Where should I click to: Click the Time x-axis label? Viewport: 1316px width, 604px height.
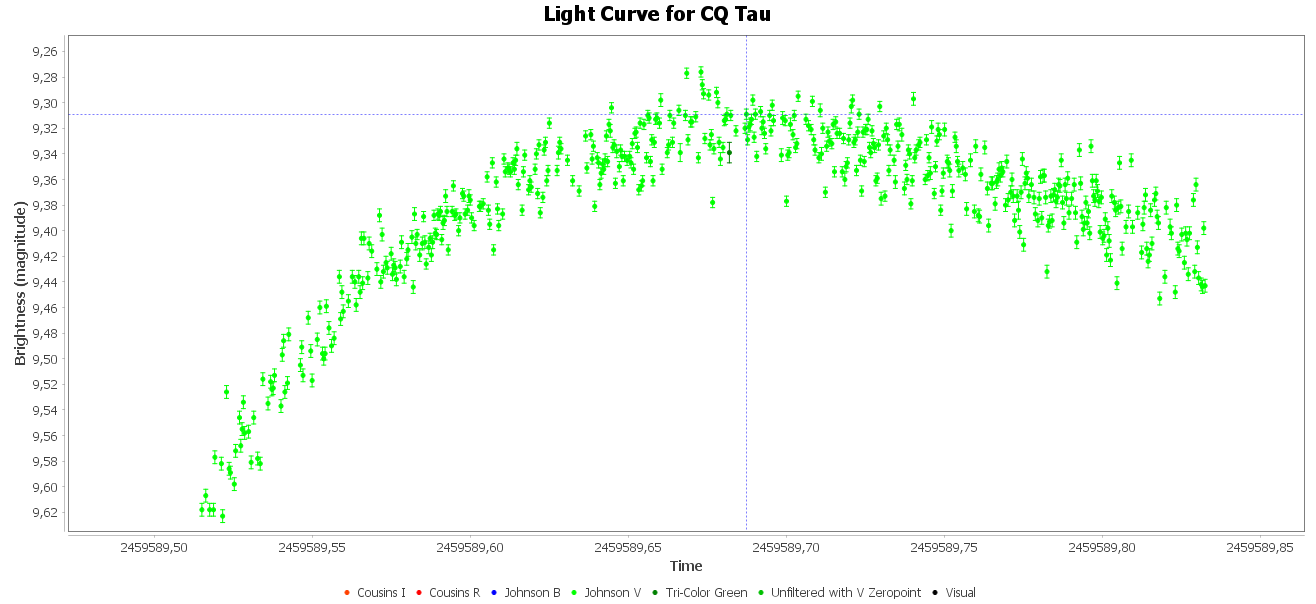click(x=686, y=566)
